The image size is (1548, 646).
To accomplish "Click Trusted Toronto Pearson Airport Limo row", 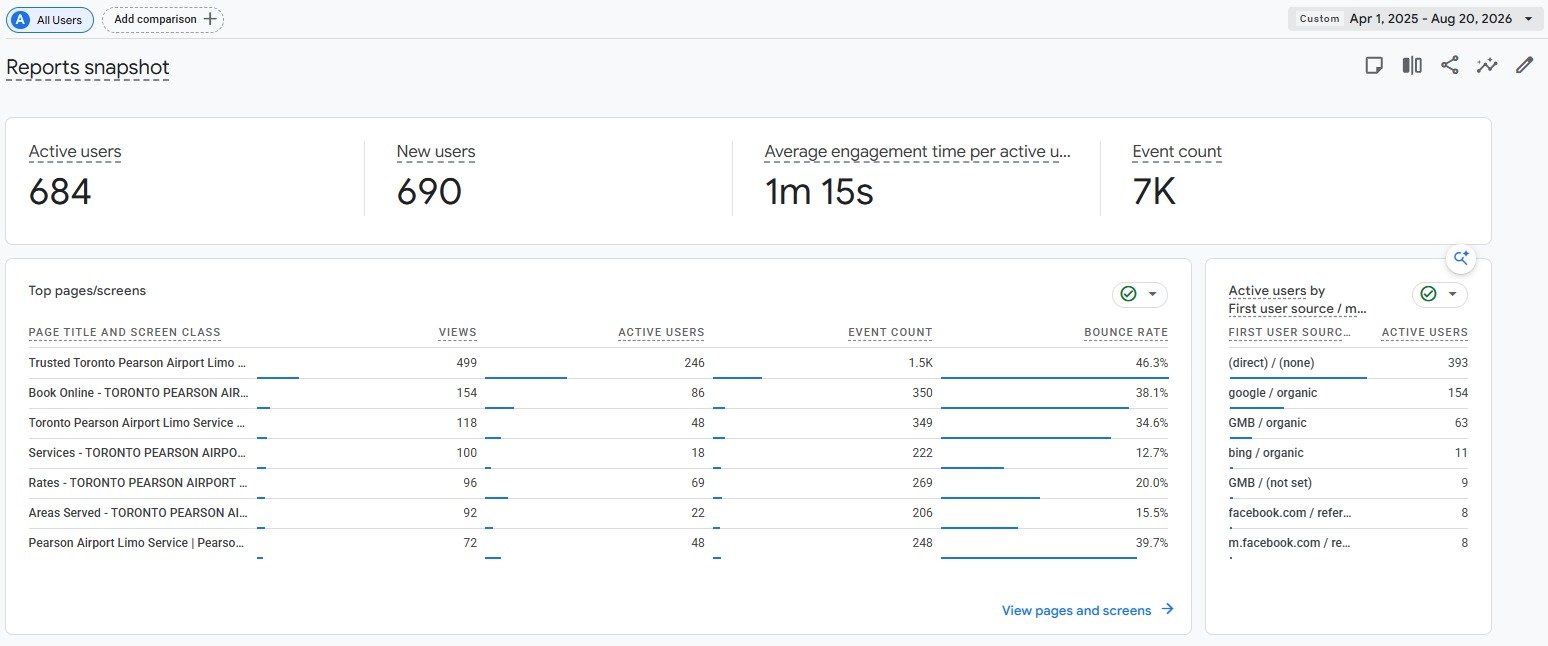I will tap(598, 363).
